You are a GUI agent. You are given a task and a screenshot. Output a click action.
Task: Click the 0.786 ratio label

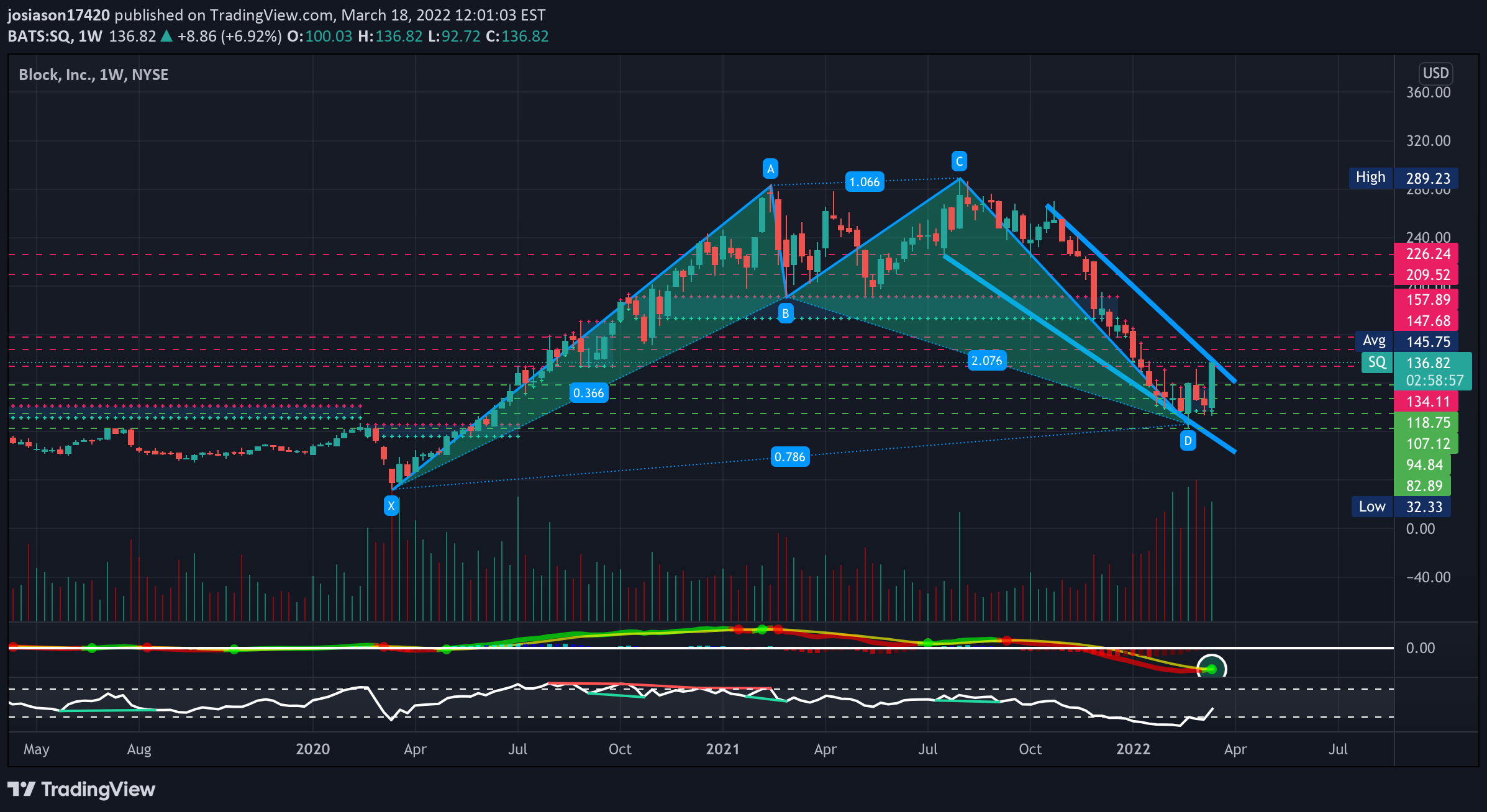(x=789, y=458)
